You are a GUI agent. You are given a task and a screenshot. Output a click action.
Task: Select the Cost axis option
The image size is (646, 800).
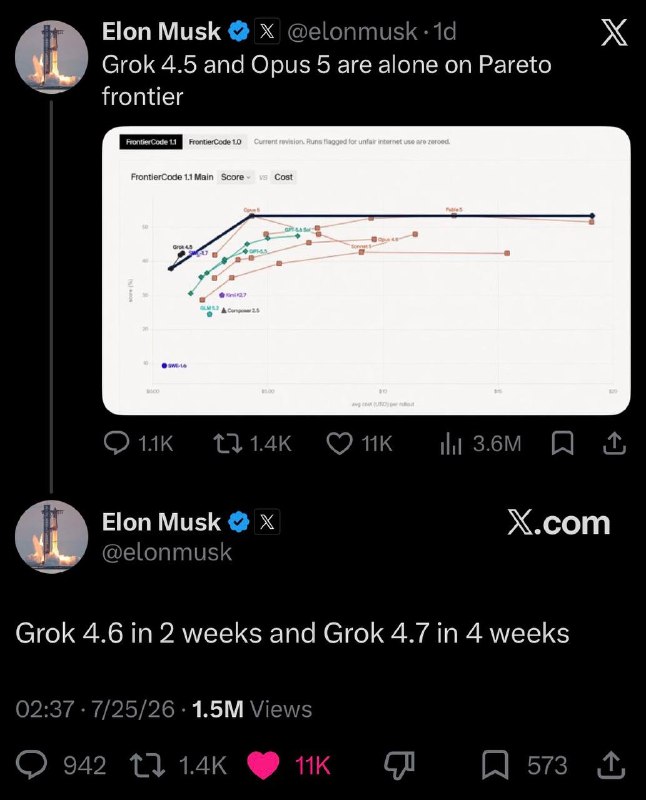click(x=283, y=177)
